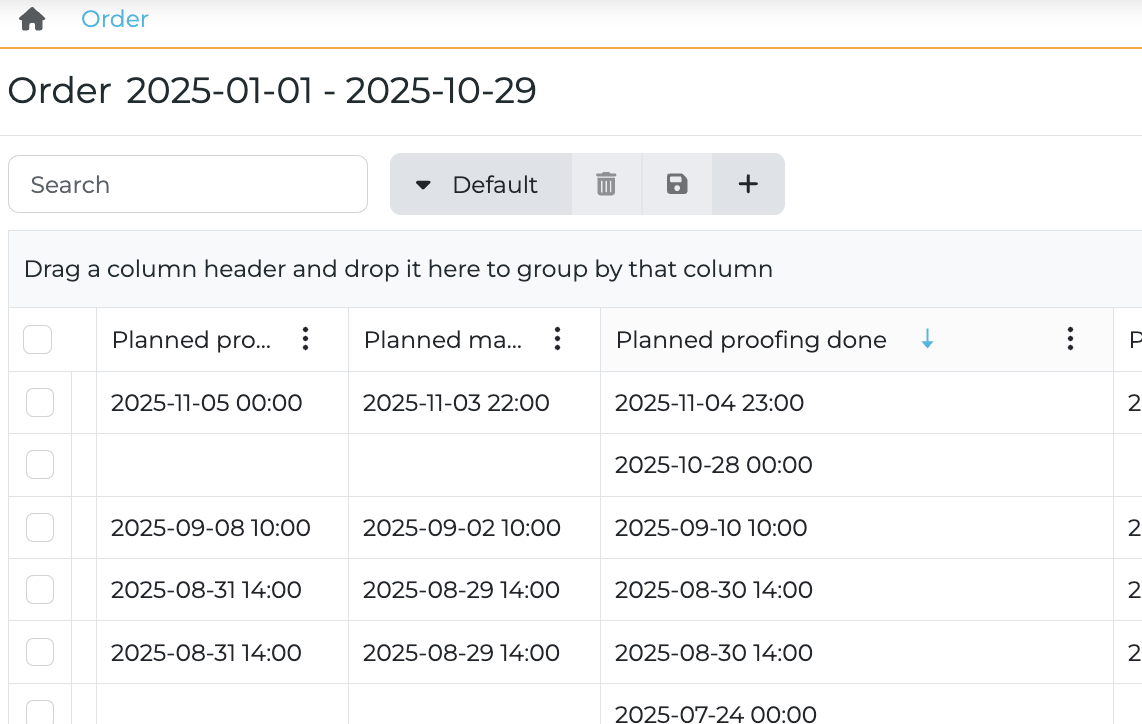Add a new view with plus icon

tap(748, 184)
